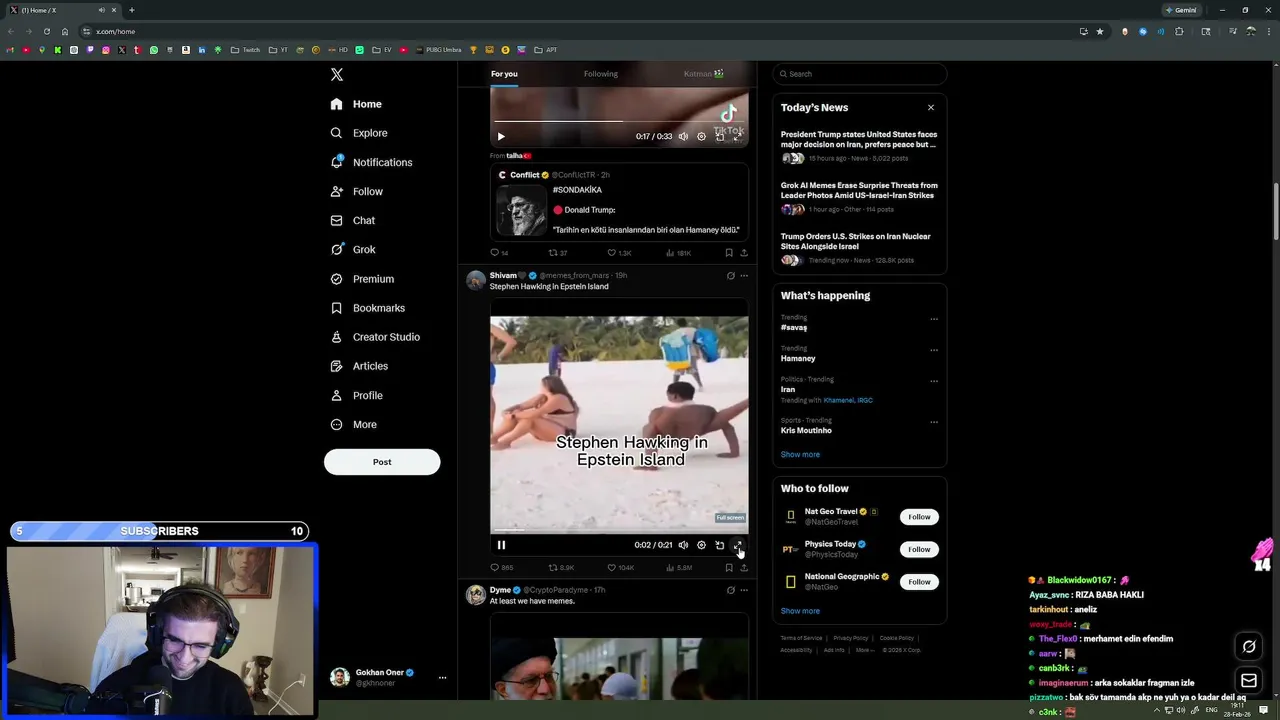Click Grok icon on Shivam's post
Screen dimensions: 1280x720
pyautogui.click(x=730, y=276)
